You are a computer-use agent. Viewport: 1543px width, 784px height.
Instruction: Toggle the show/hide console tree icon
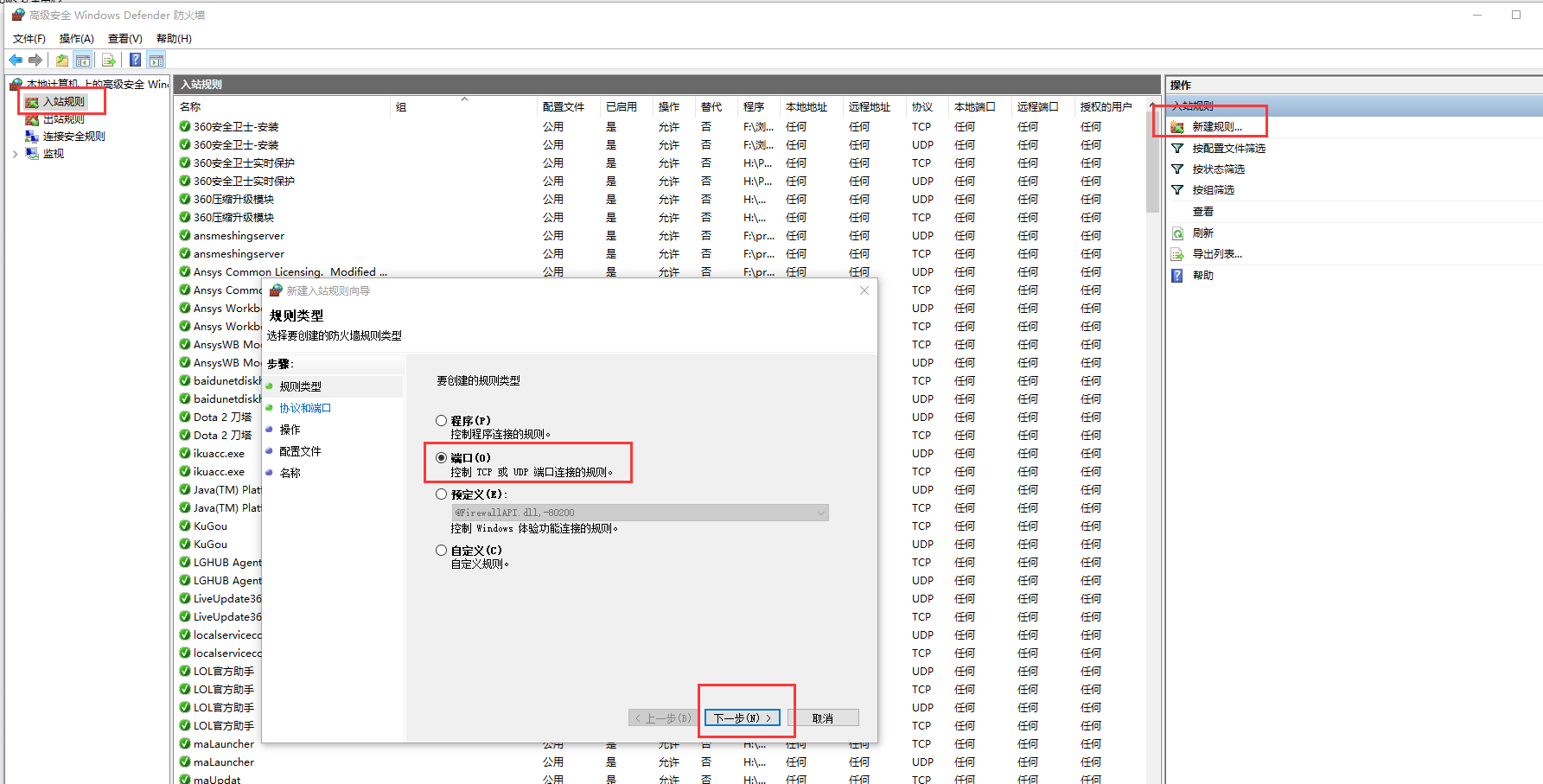83,60
